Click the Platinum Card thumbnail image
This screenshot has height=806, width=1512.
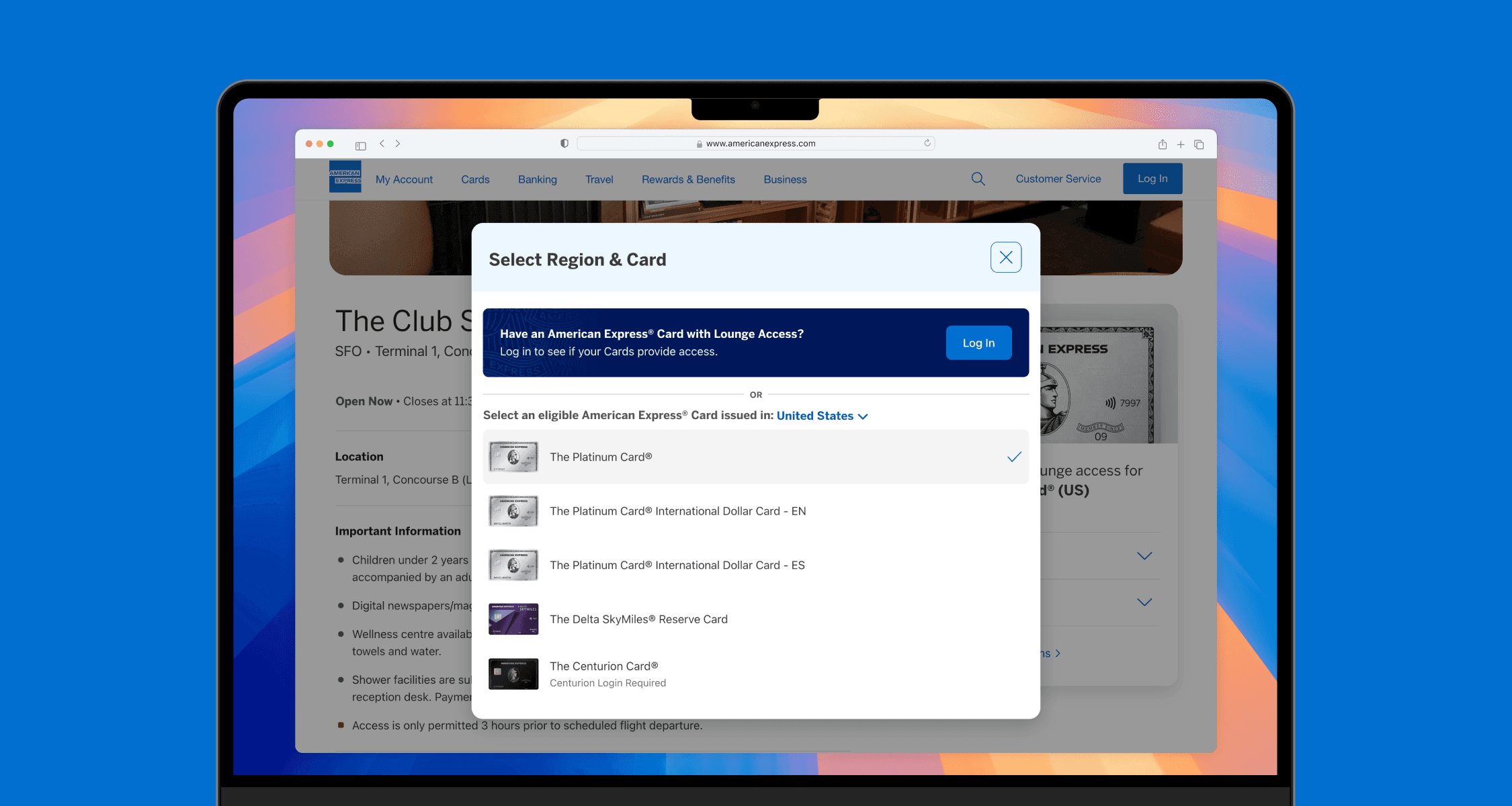pyautogui.click(x=513, y=457)
